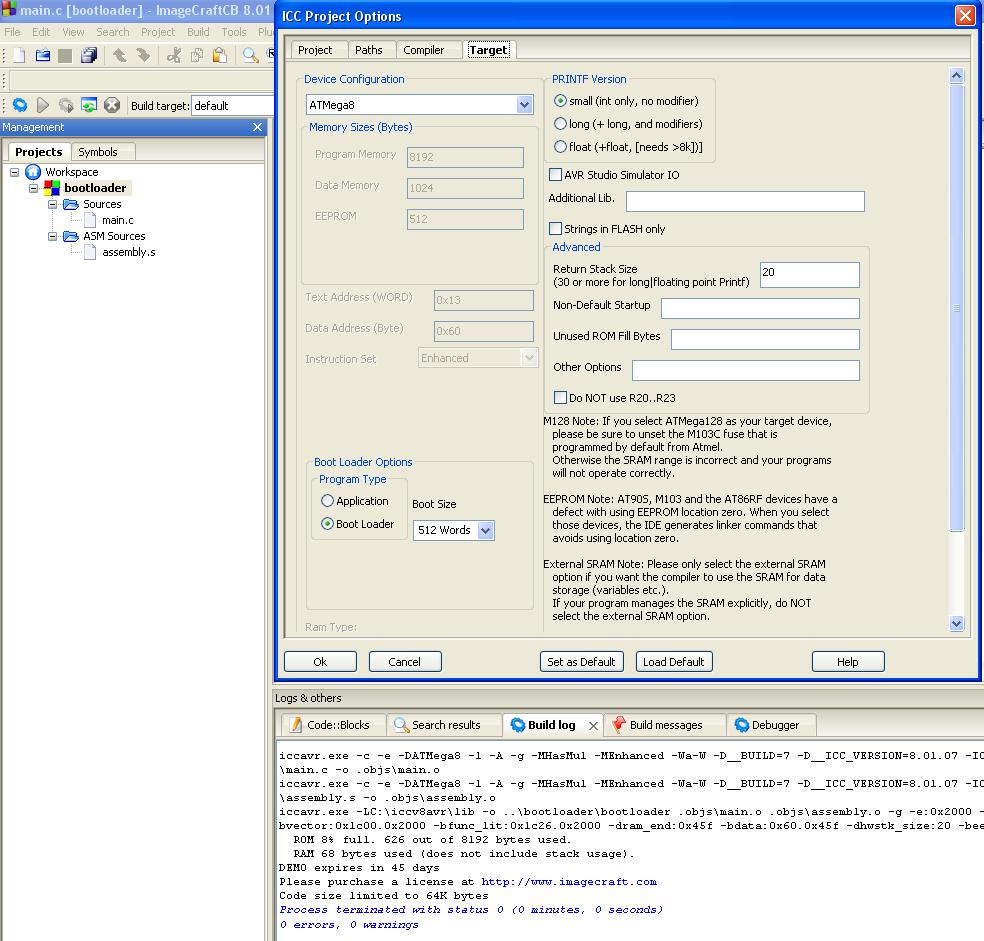Image resolution: width=984 pixels, height=941 pixels.
Task: Click the assembly.s file icon
Action: (90, 252)
